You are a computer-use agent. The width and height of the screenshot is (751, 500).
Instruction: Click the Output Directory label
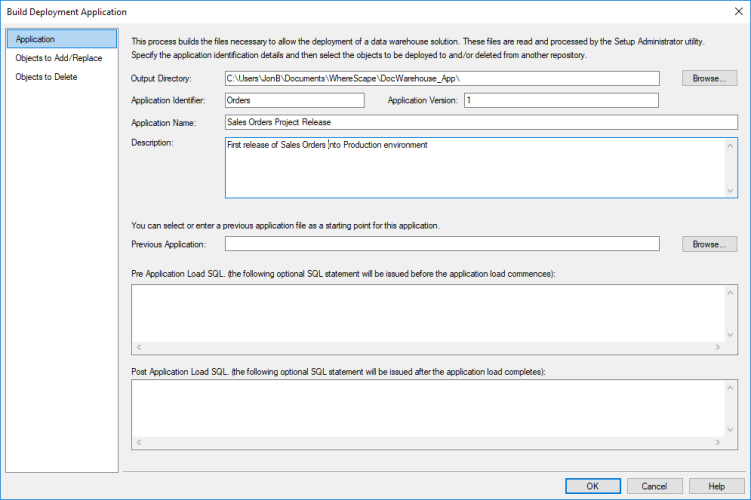(x=161, y=79)
